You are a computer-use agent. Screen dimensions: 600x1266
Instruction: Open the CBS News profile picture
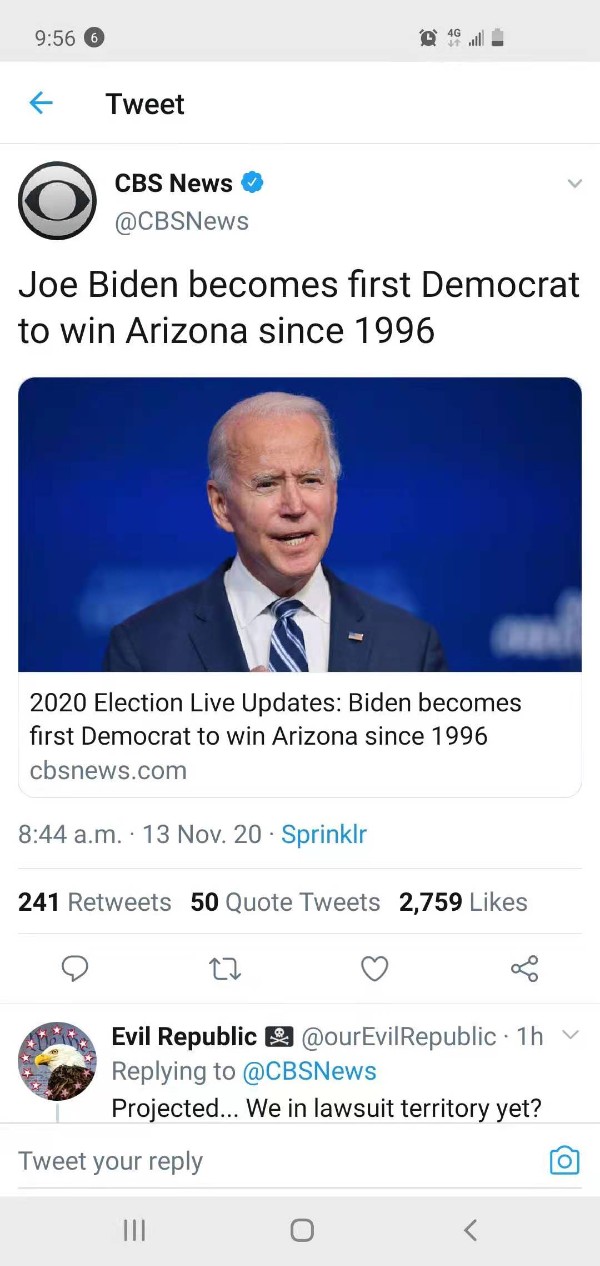[57, 200]
